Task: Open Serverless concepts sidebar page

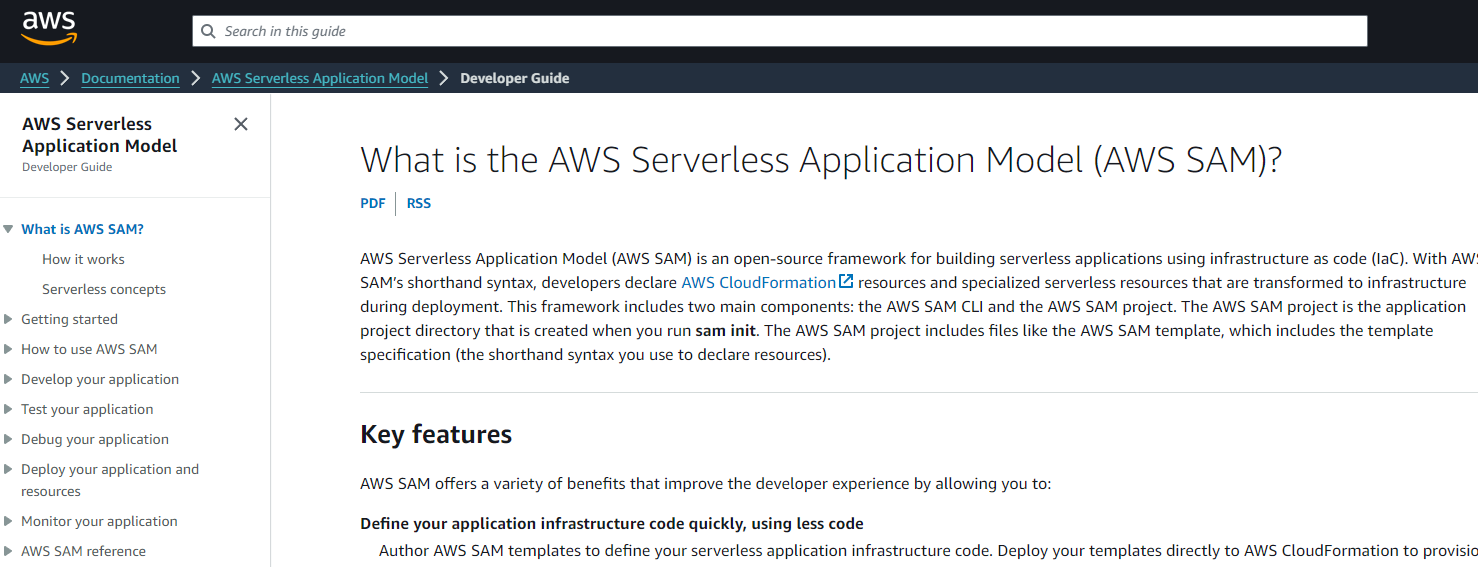Action: click(104, 289)
